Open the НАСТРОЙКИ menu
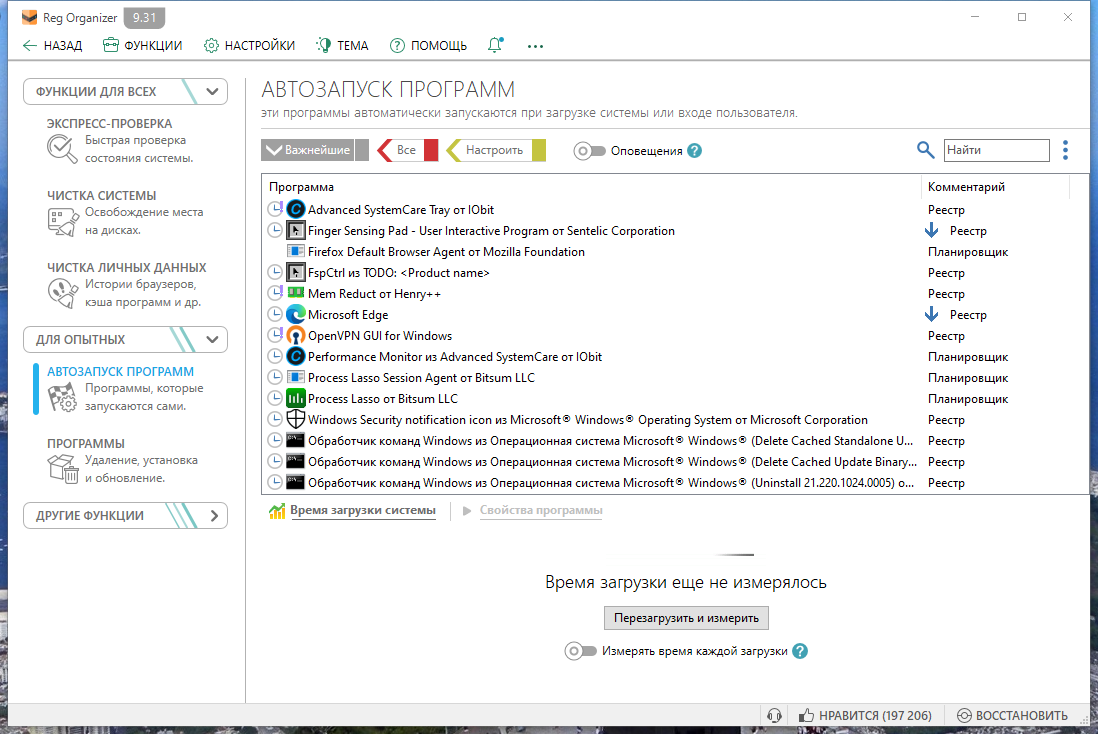The height and width of the screenshot is (734, 1098). click(x=249, y=46)
